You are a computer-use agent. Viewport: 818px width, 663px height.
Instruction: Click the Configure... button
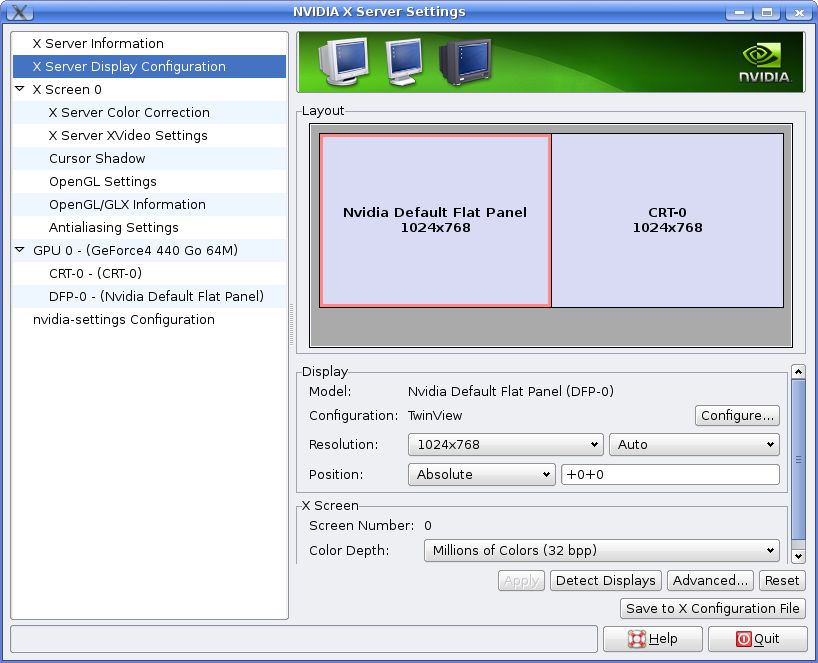point(737,415)
